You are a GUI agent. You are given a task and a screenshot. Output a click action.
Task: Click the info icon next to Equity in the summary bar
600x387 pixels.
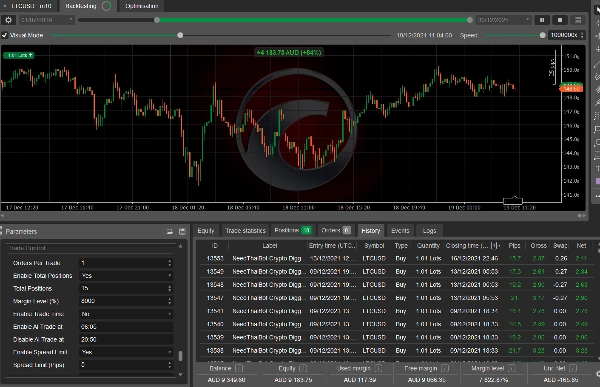point(303,368)
